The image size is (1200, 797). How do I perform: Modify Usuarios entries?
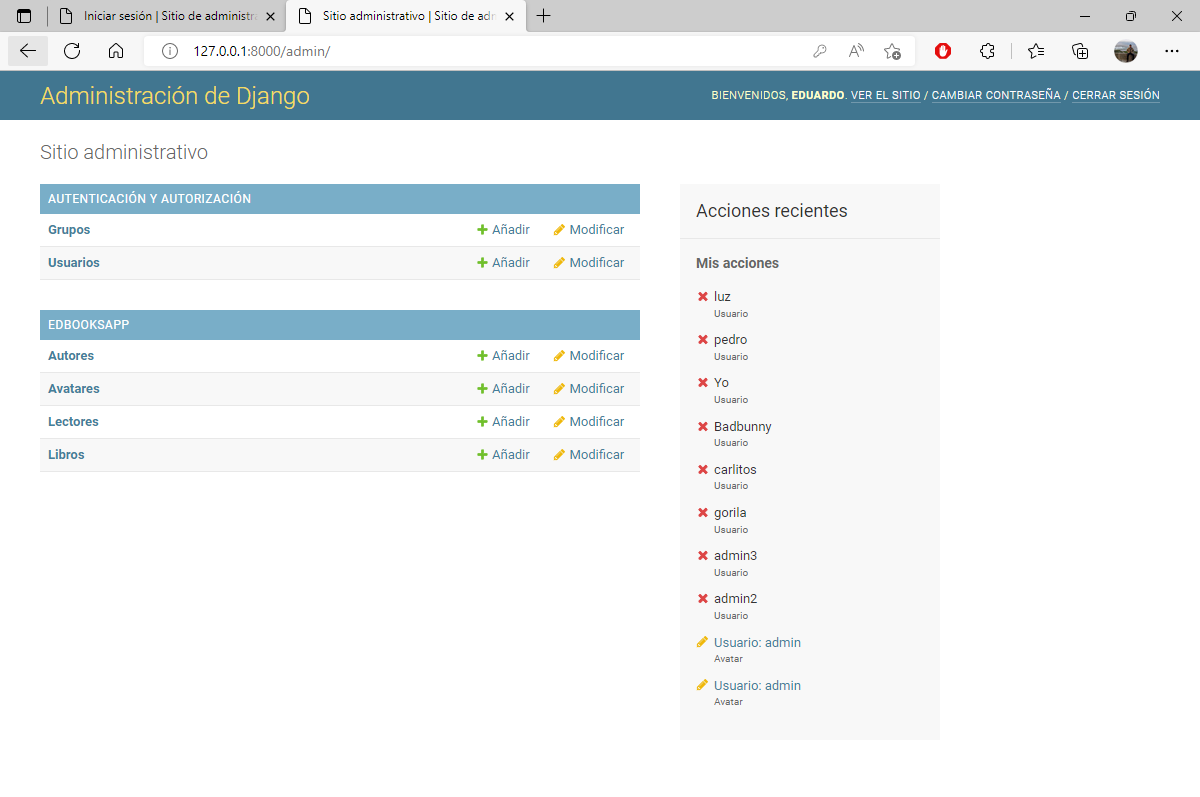(589, 263)
